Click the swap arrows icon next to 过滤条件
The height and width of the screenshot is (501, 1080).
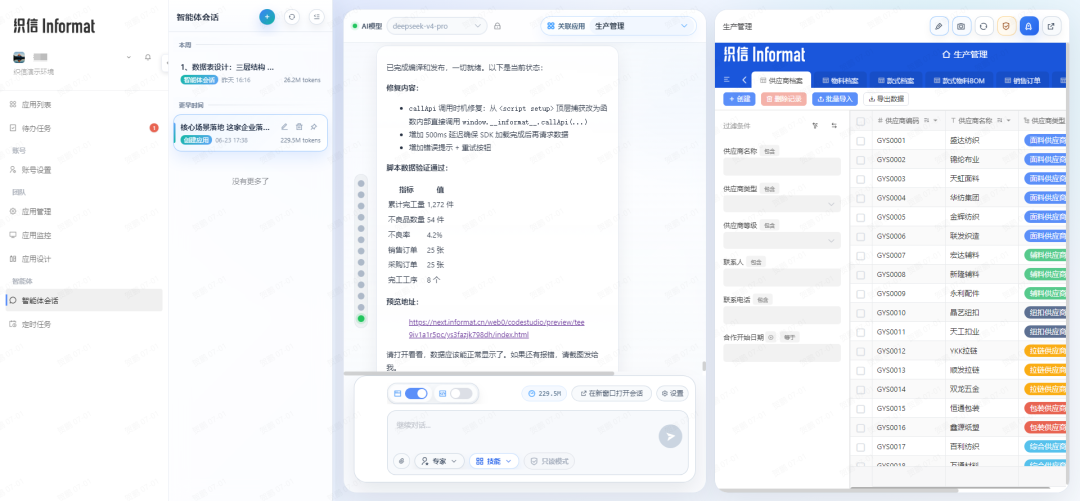click(834, 126)
